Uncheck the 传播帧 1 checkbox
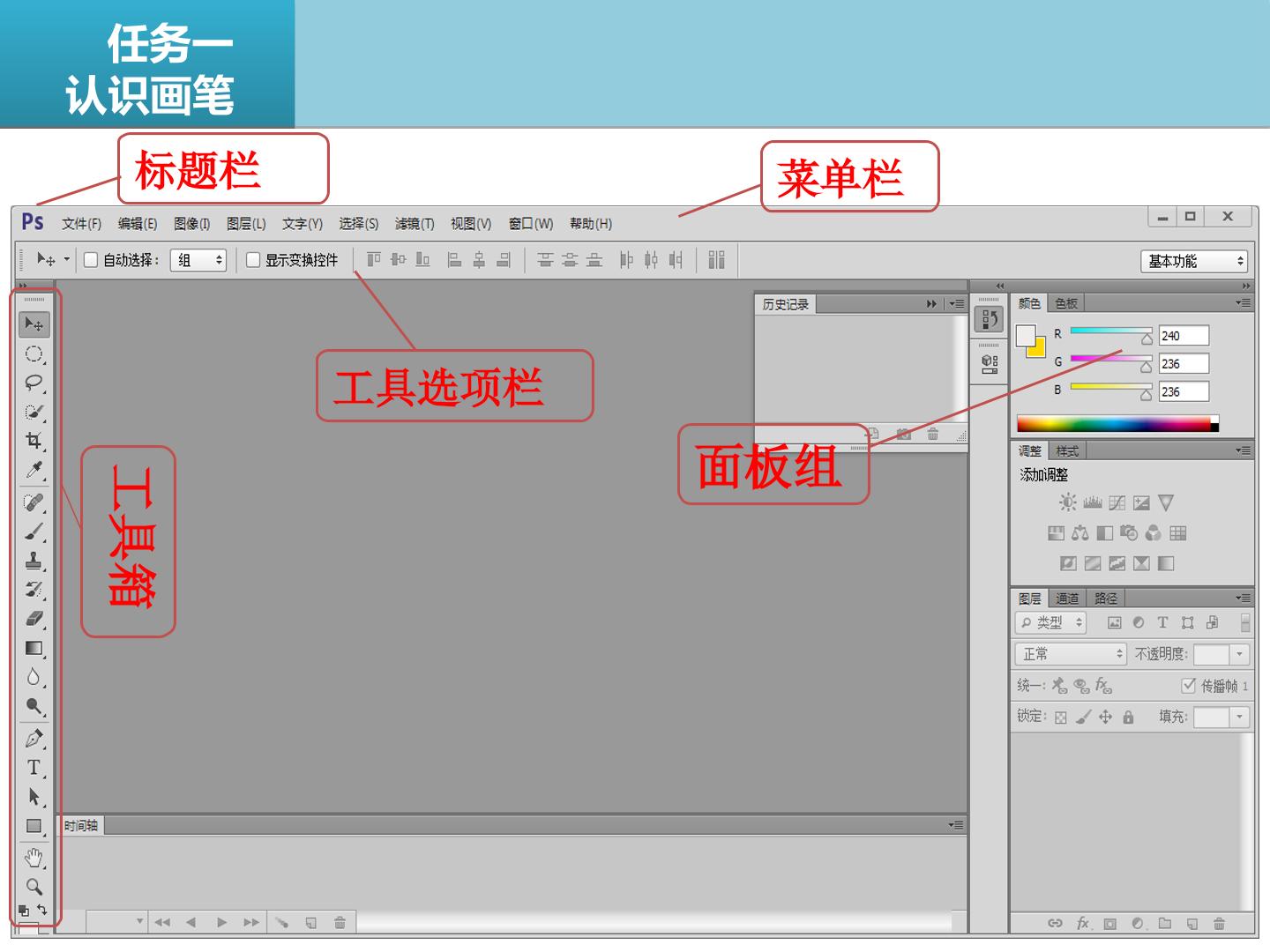 click(x=1188, y=685)
